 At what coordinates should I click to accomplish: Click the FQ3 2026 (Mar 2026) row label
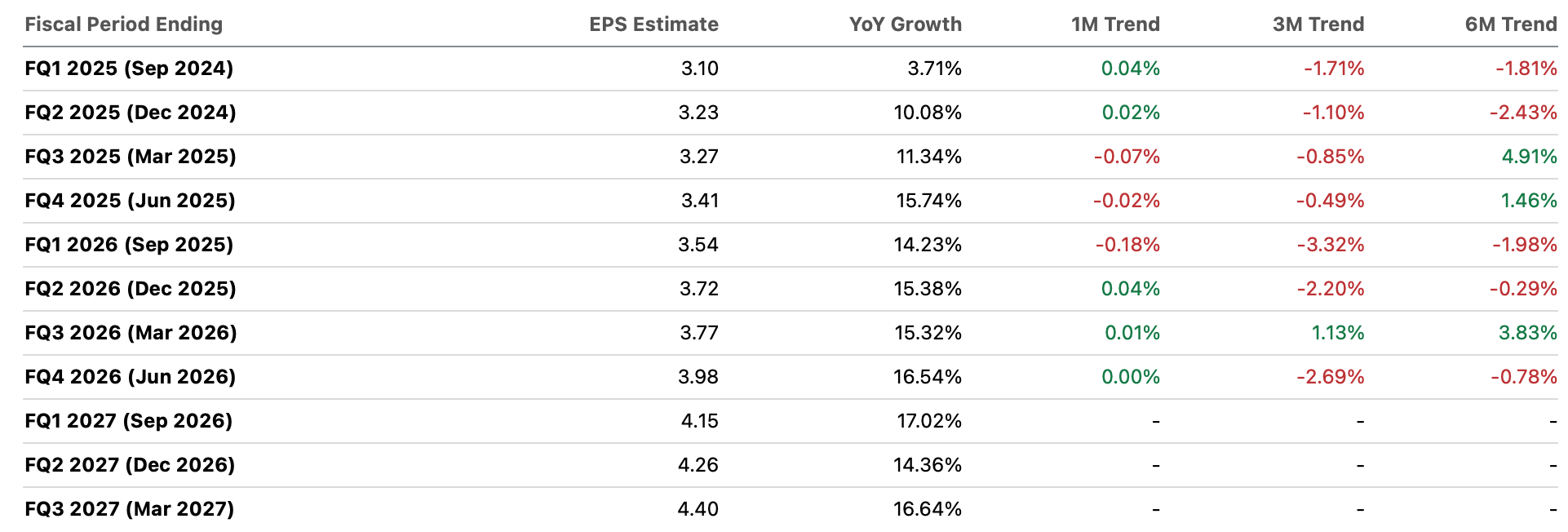(131, 333)
